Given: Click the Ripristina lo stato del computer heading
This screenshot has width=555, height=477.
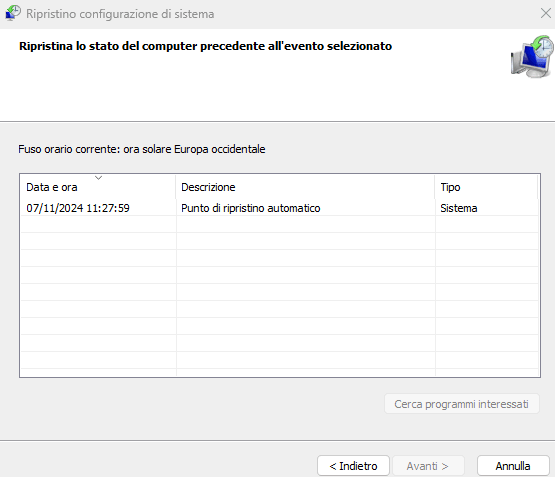Looking at the screenshot, I should pyautogui.click(x=205, y=46).
